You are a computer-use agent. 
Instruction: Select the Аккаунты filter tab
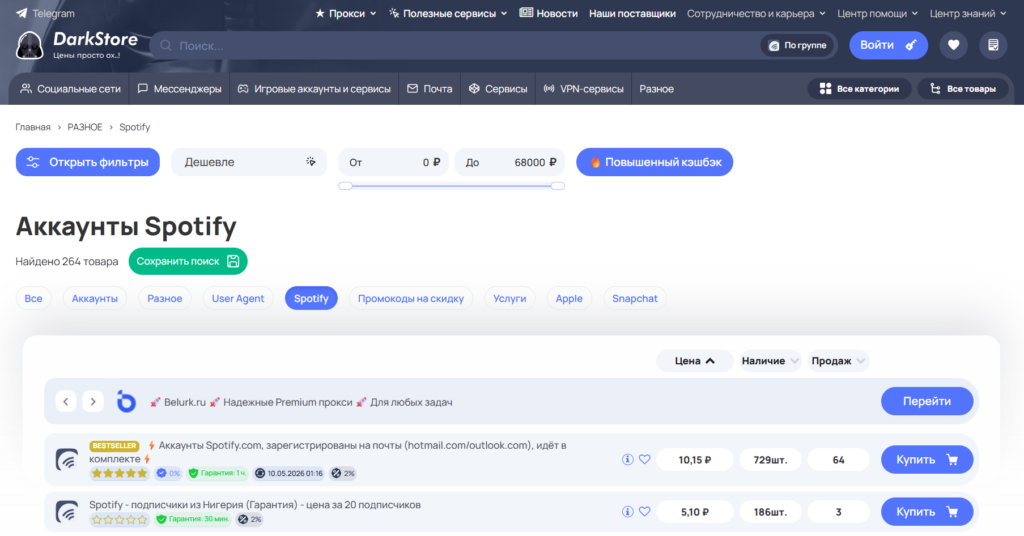pyautogui.click(x=95, y=298)
